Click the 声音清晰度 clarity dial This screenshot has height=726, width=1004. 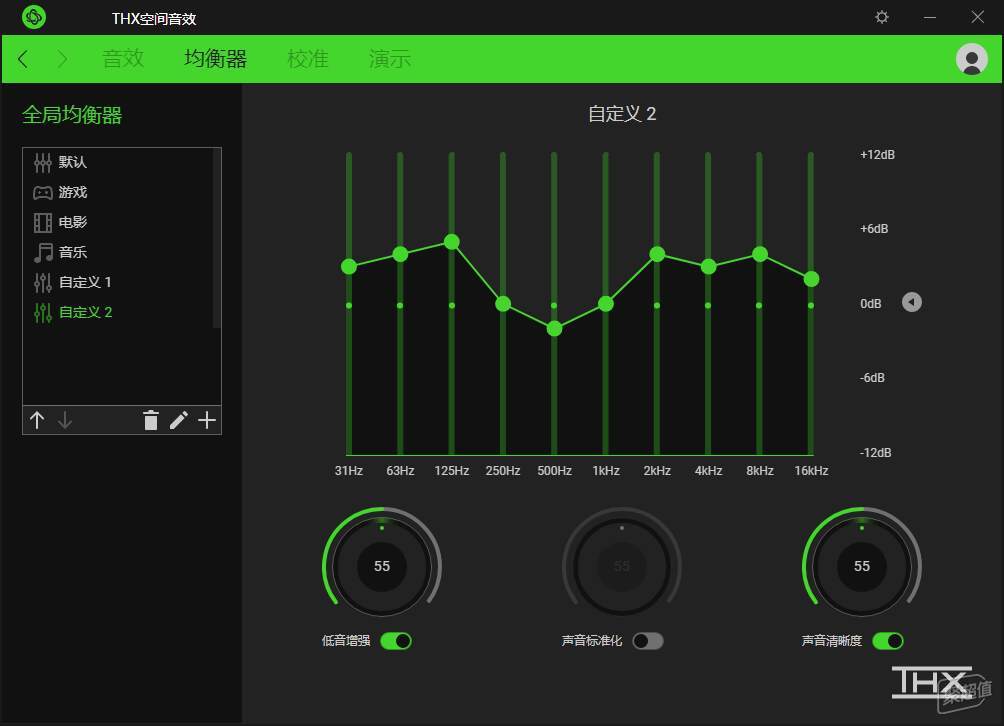tap(862, 566)
